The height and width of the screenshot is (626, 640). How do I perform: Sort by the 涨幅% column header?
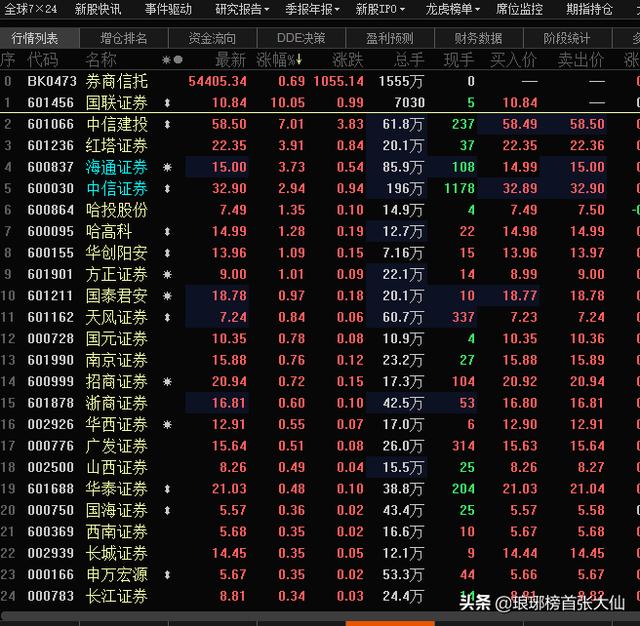point(279,60)
